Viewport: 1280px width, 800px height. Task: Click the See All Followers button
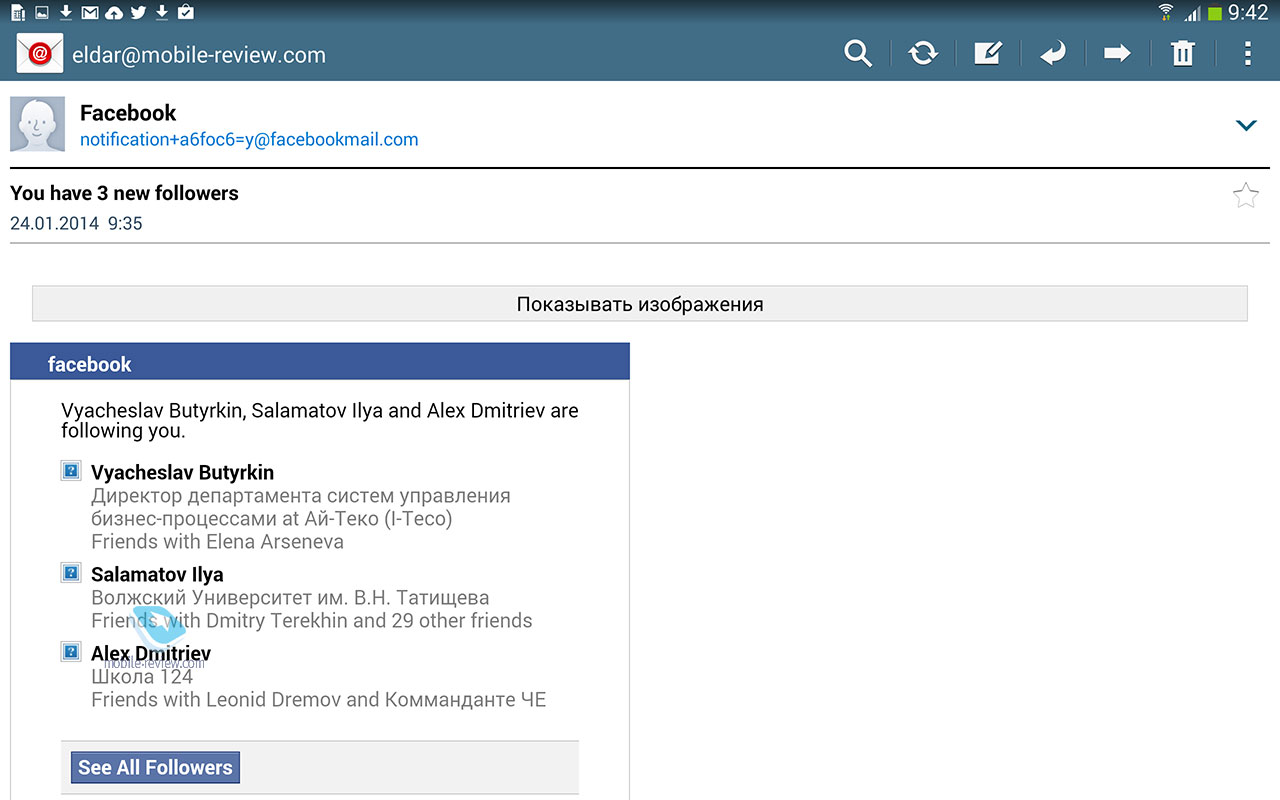155,768
